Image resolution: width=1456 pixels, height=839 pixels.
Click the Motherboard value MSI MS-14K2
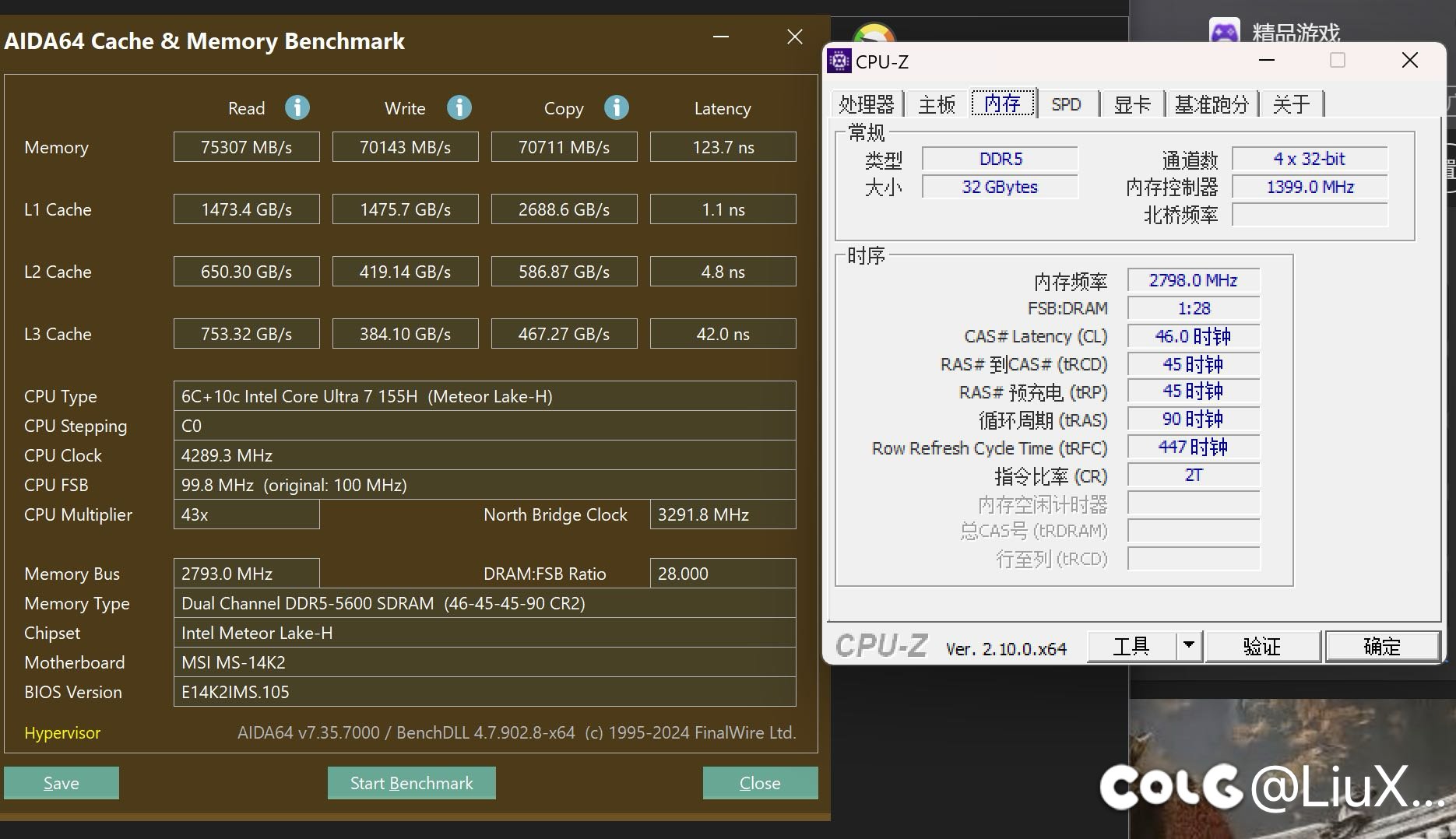(485, 662)
